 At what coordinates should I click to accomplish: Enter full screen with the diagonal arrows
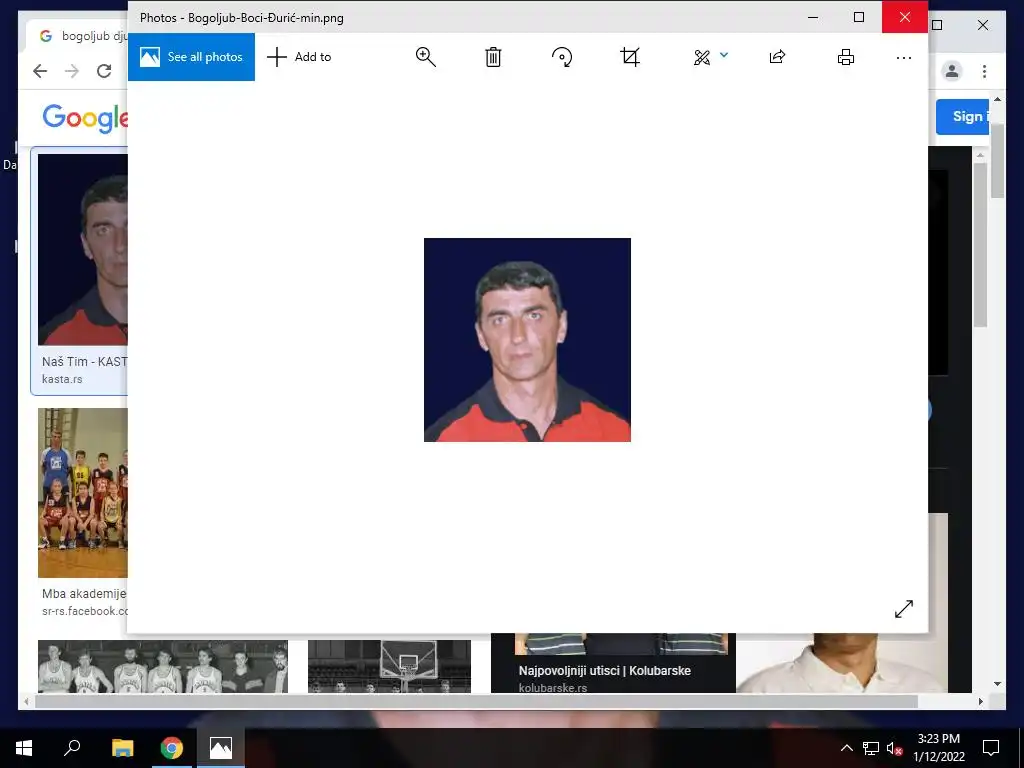[x=904, y=609]
